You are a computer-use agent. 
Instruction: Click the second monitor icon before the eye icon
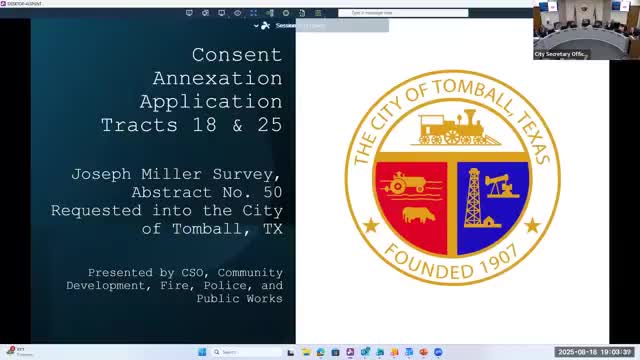(x=221, y=13)
